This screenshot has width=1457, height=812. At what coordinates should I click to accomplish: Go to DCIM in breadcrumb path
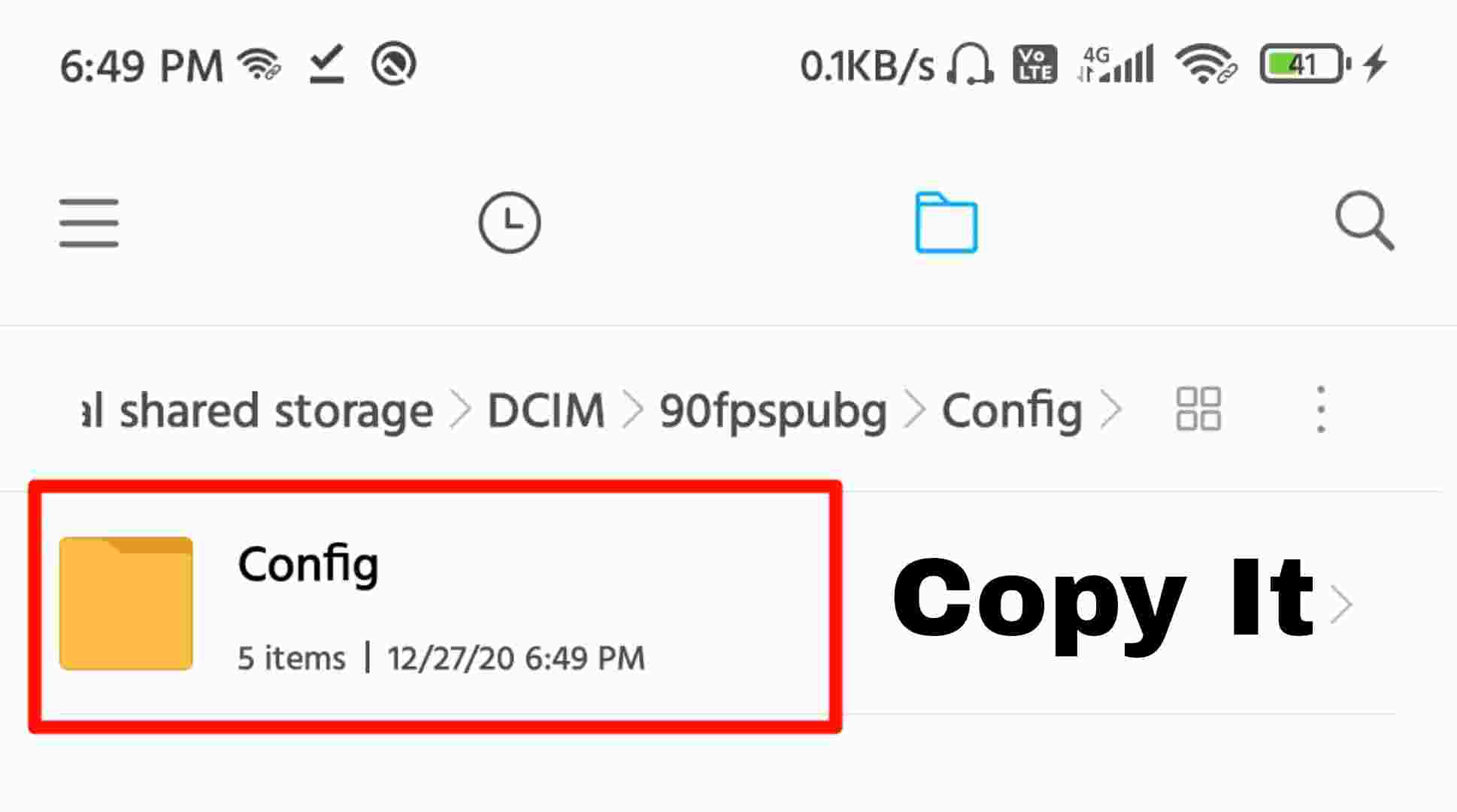pos(546,411)
